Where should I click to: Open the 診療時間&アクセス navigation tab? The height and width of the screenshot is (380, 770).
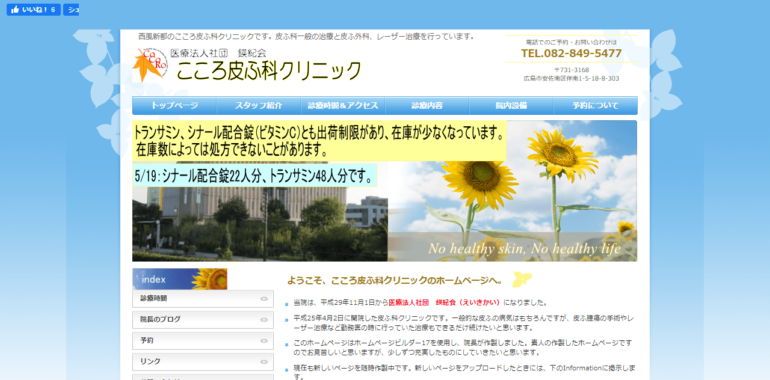pos(343,106)
